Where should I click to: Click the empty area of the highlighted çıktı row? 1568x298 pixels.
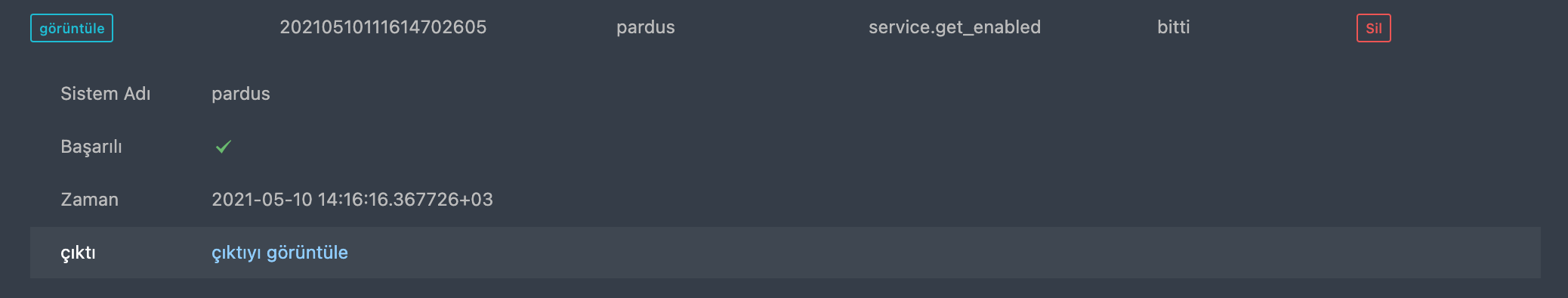[944, 253]
